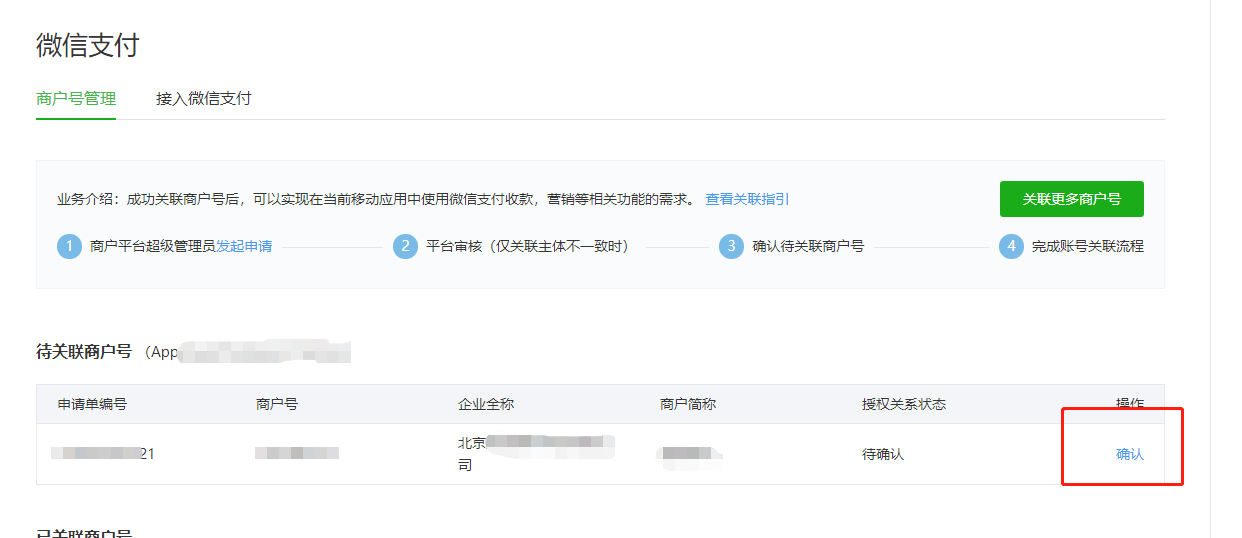Viewport: 1242px width, 538px height.
Task: Select the 微信支付 page heading
Action: tap(88, 45)
